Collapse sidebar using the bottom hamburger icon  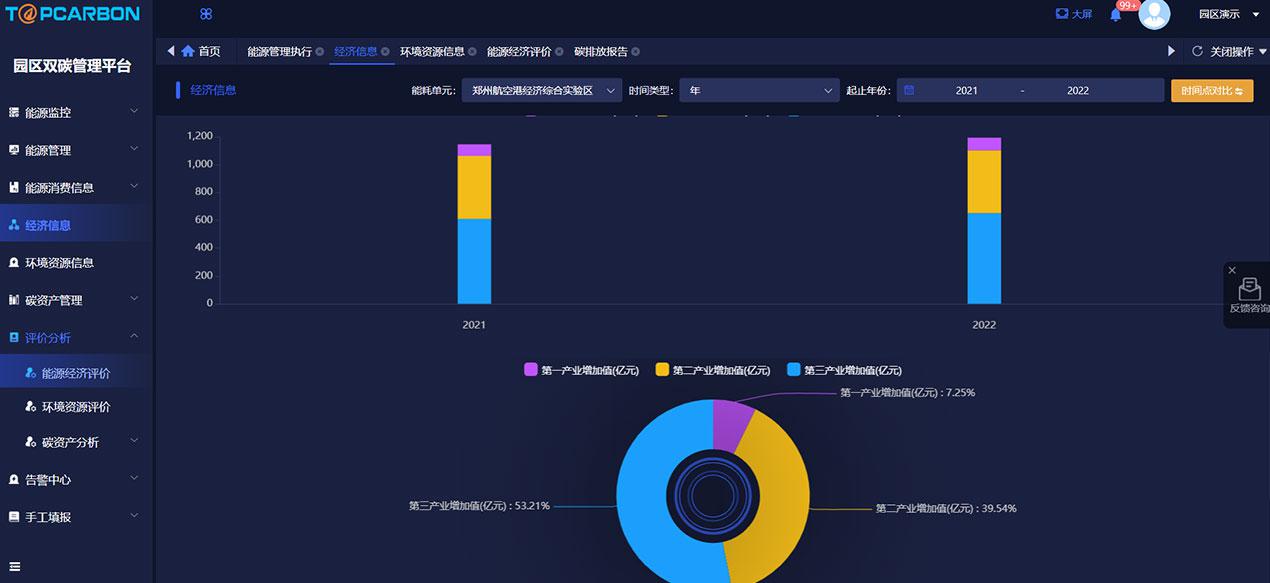click(14, 566)
